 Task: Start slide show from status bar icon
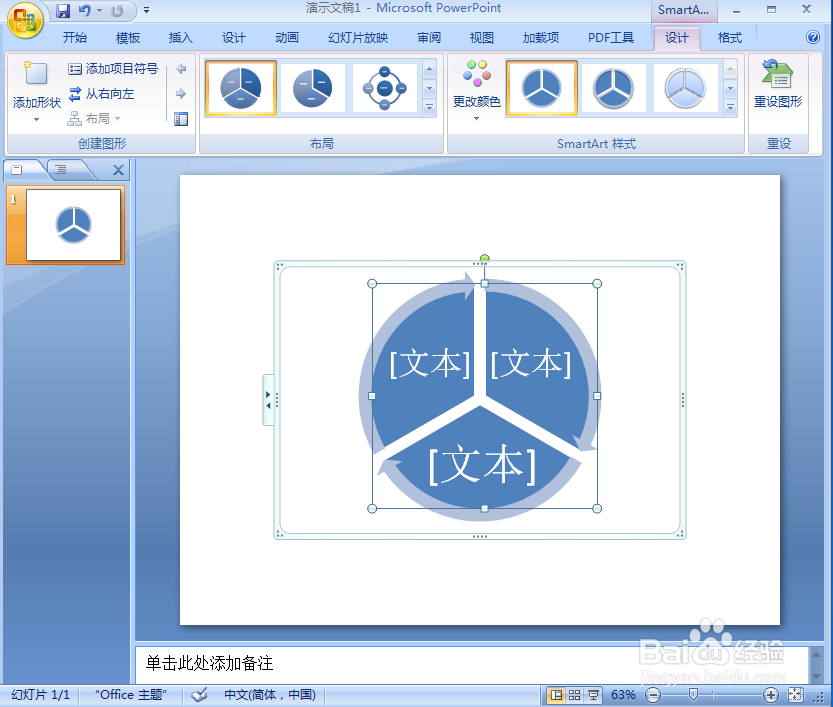tap(593, 695)
